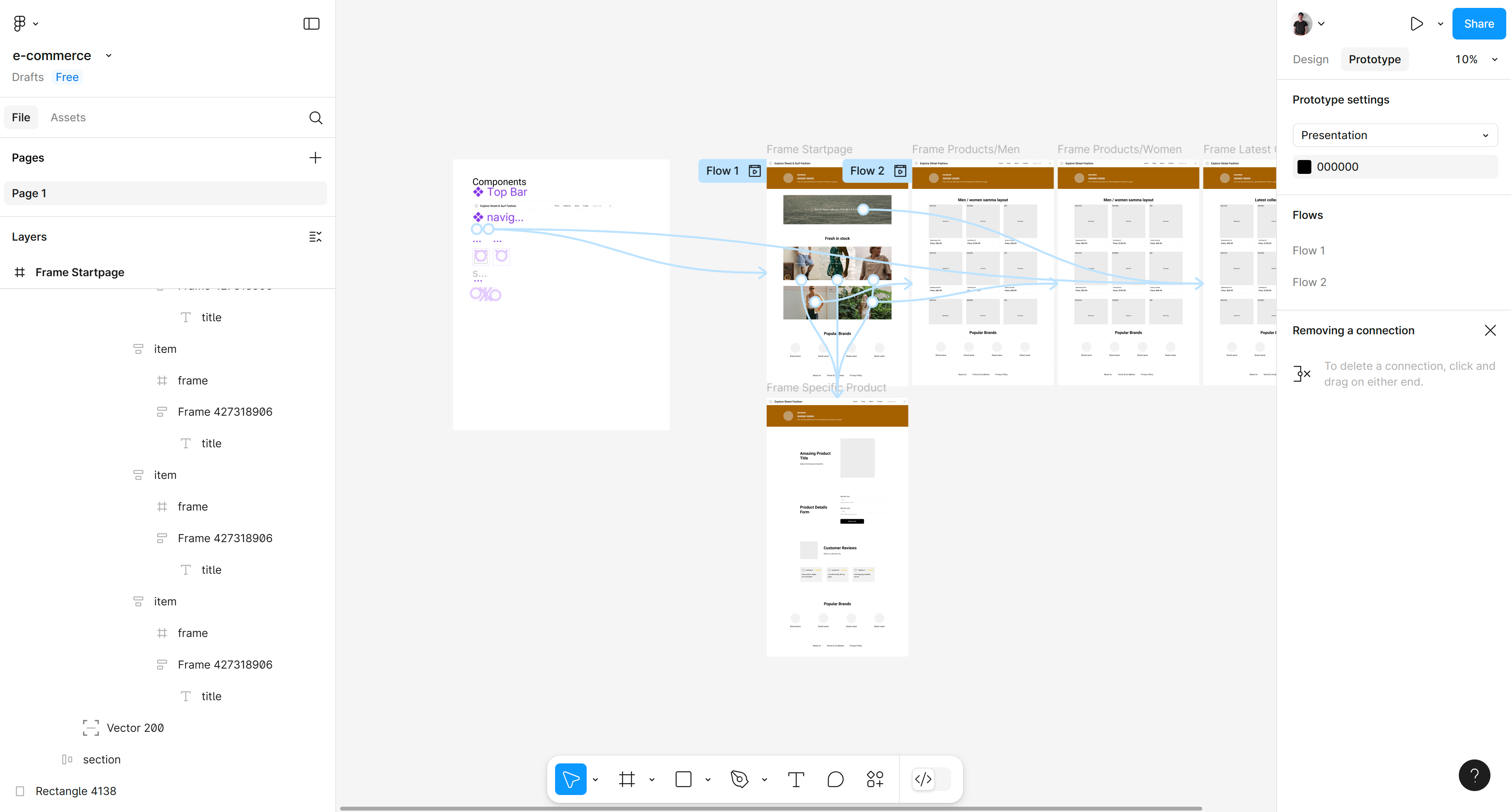Click the Share button
Viewport: 1511px width, 812px height.
click(1479, 24)
